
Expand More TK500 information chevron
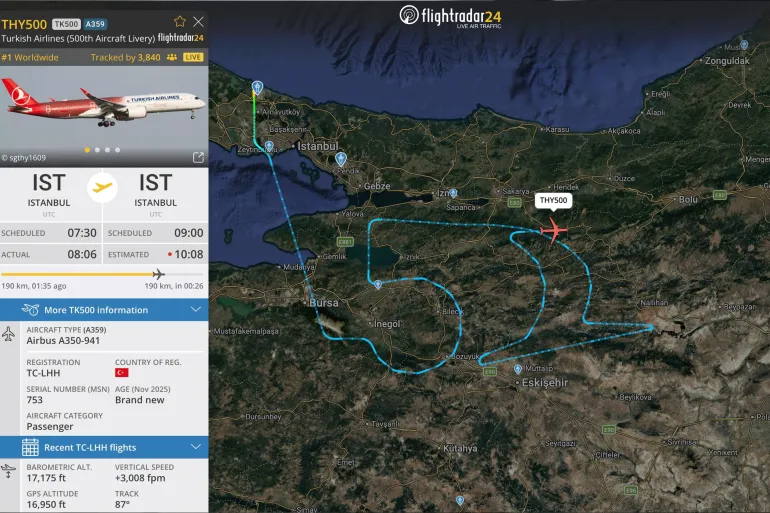coord(194,310)
